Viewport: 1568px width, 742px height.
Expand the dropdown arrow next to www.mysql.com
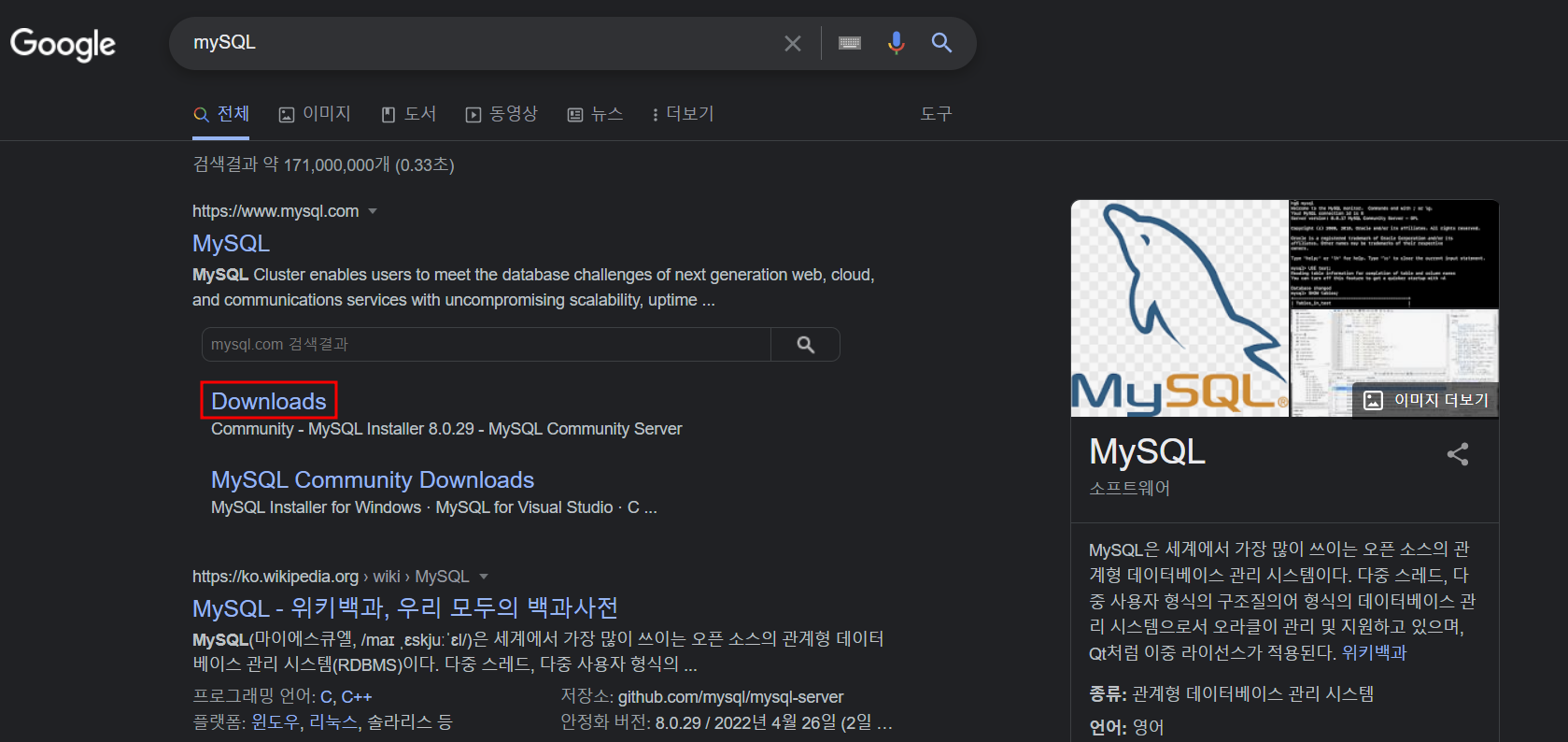pos(373,211)
